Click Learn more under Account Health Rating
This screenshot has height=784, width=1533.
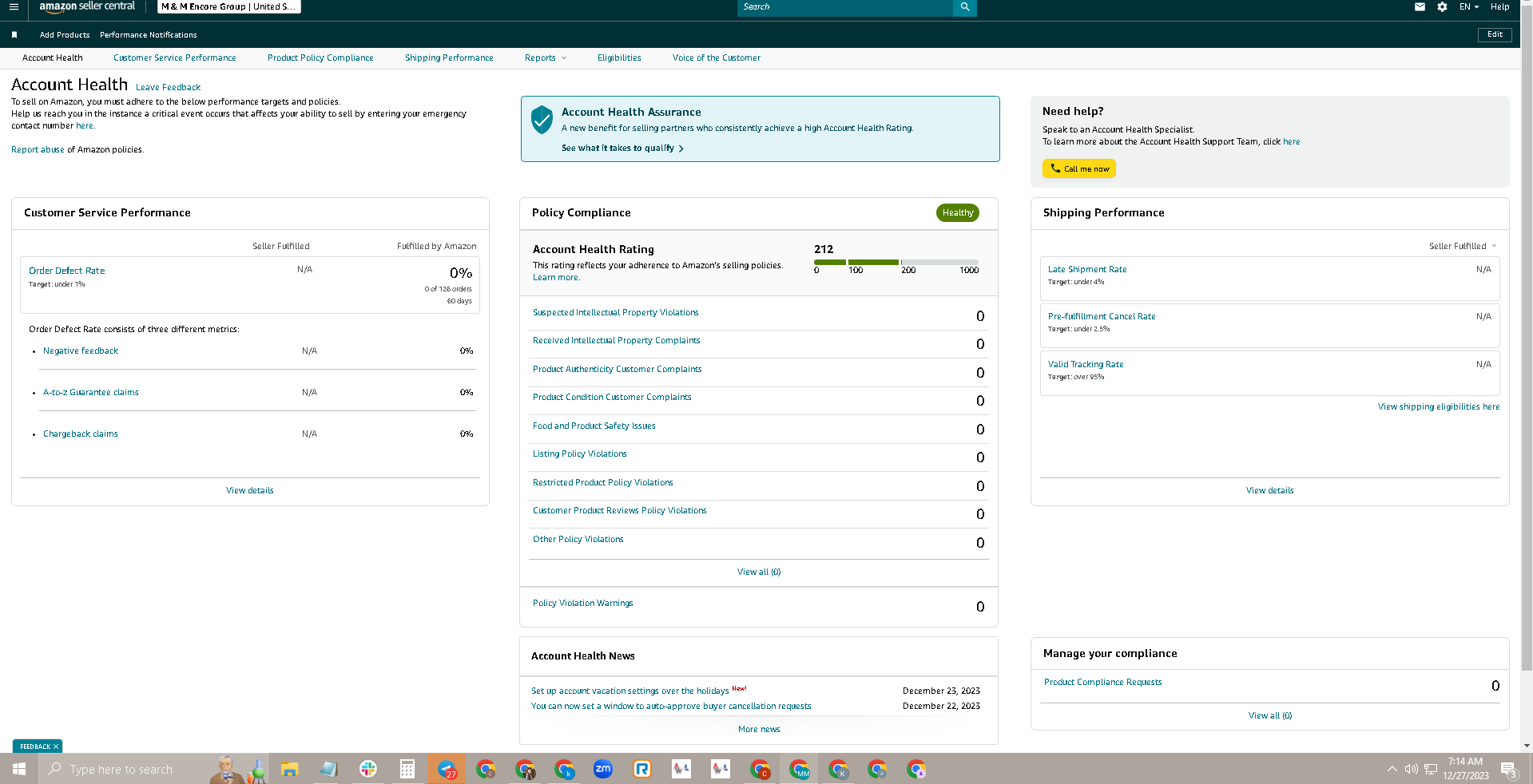(x=556, y=278)
